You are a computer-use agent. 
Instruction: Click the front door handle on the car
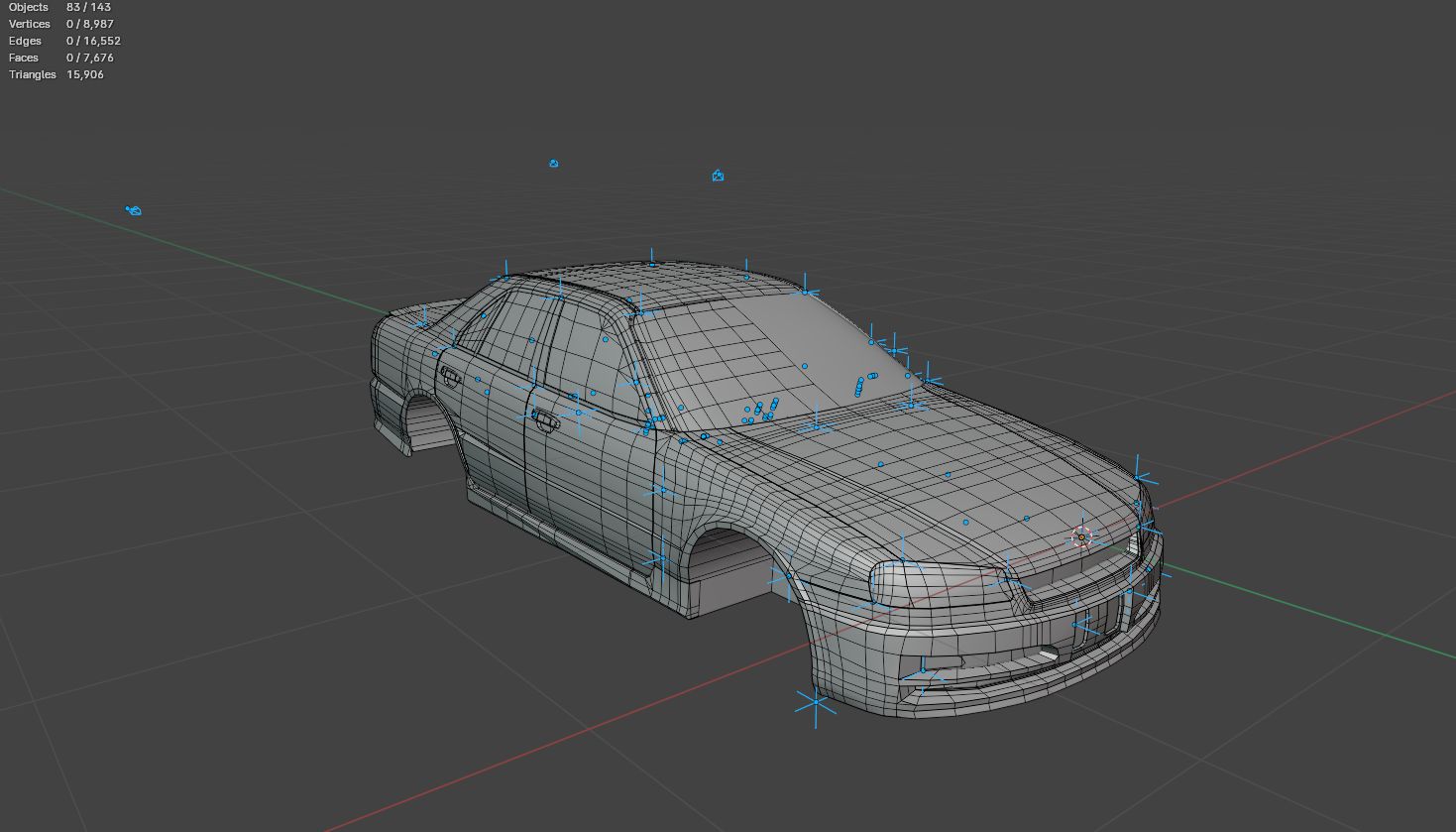click(x=544, y=420)
